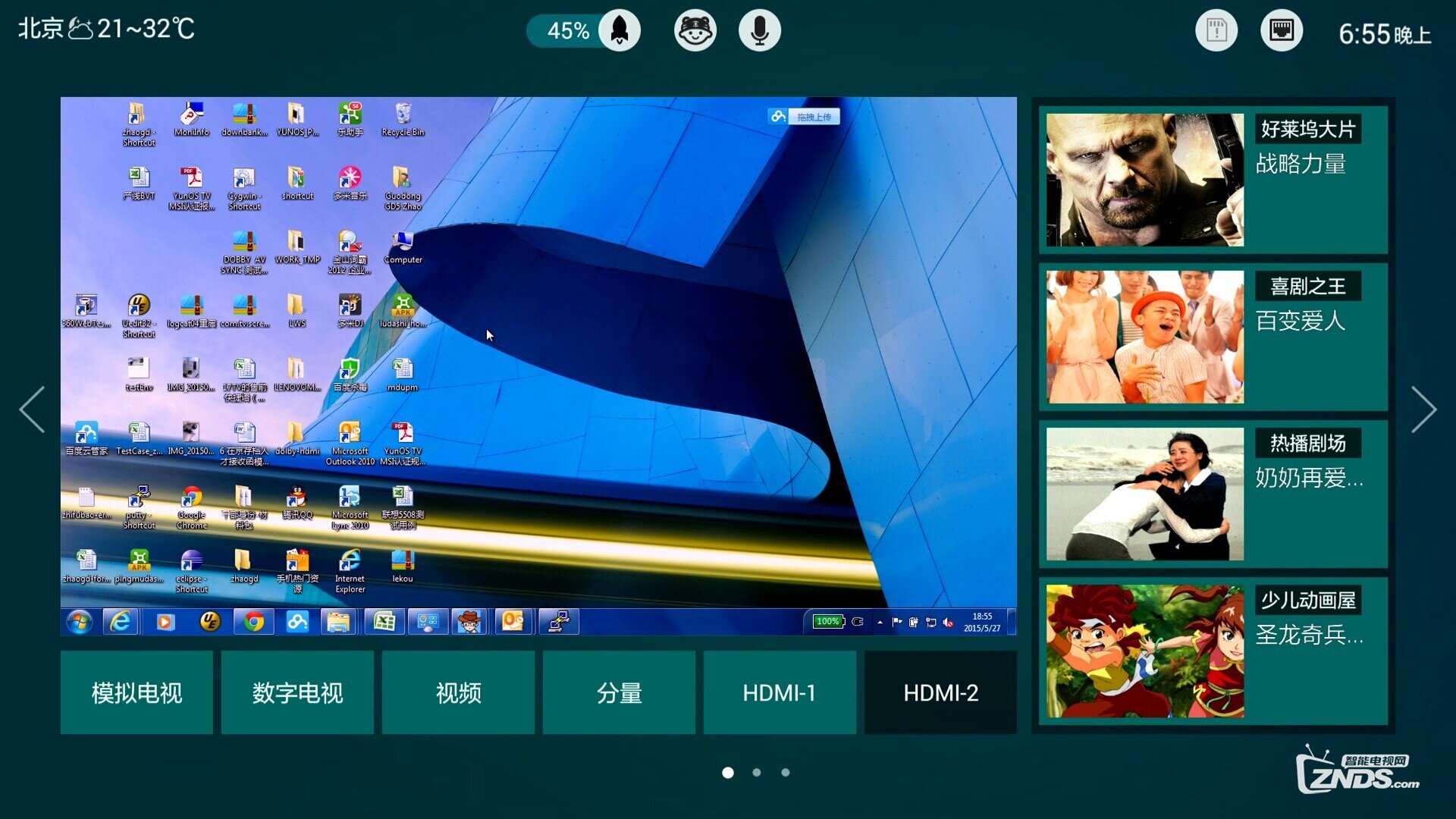This screenshot has height=819, width=1456.
Task: Open Microsoft Outlook 2010 desktop icon
Action: tap(350, 444)
